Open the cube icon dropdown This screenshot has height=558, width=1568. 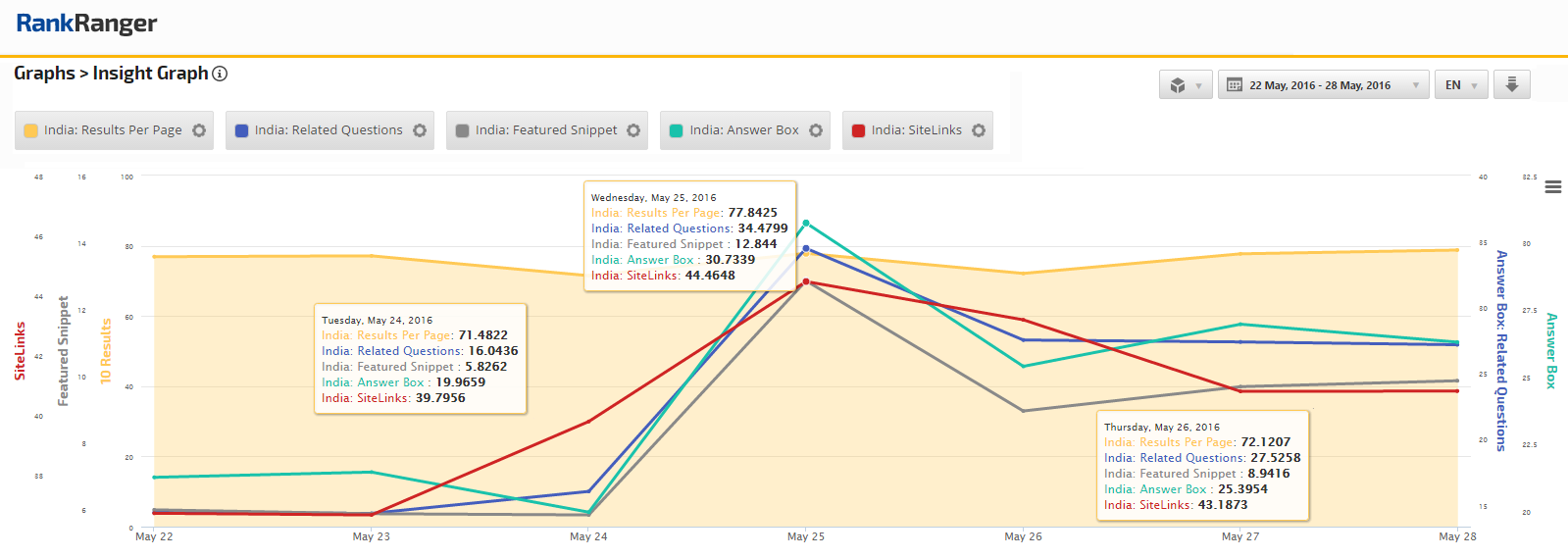point(1186,85)
